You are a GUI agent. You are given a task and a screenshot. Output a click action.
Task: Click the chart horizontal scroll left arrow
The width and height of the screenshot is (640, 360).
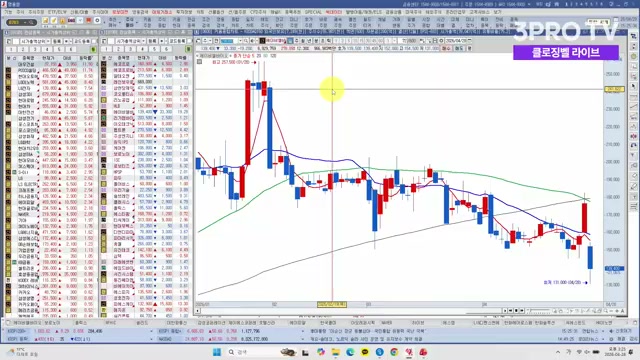(198, 311)
